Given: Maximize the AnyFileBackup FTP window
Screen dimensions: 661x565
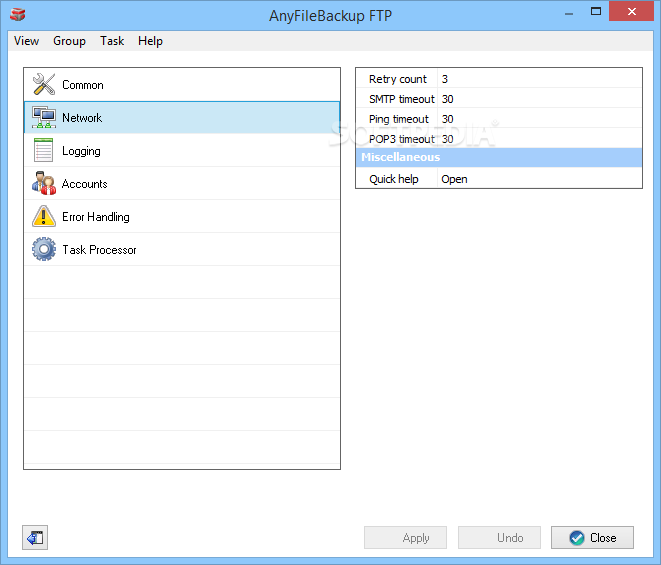Looking at the screenshot, I should 596,12.
